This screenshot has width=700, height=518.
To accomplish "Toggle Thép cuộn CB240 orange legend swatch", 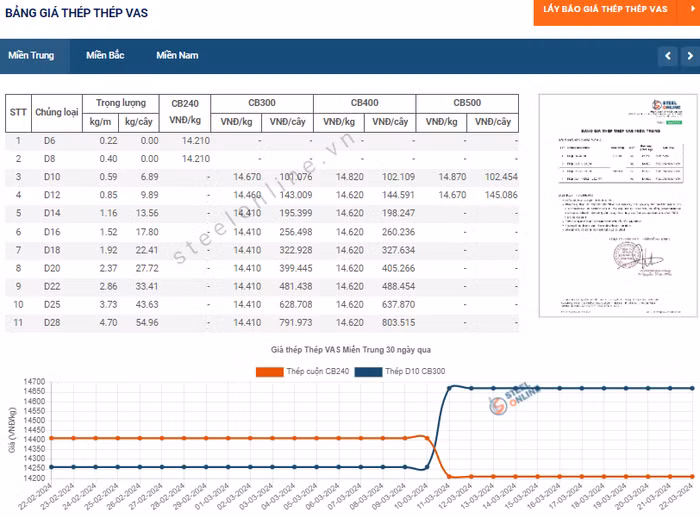I will coord(270,372).
